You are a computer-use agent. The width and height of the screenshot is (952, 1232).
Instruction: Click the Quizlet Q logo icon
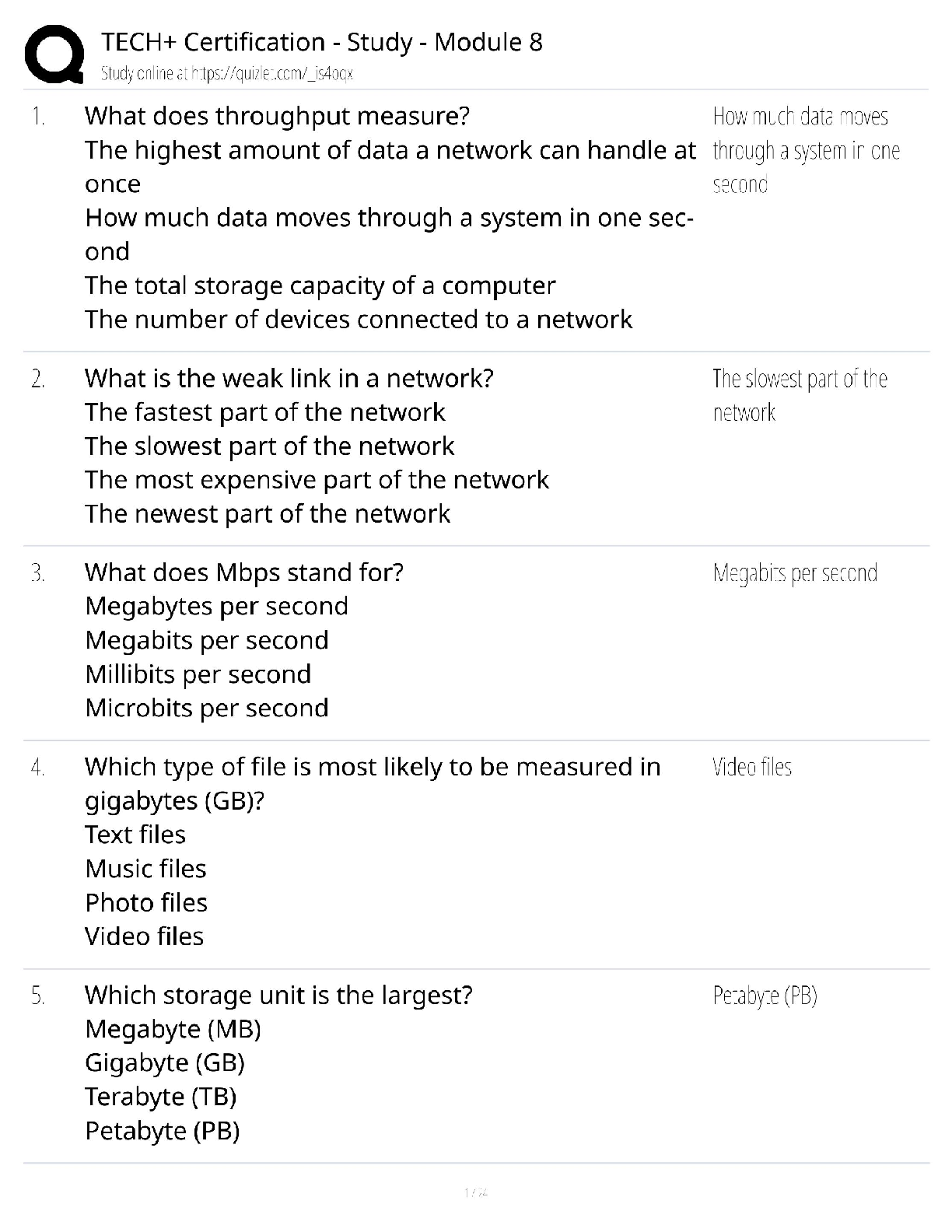click(54, 54)
